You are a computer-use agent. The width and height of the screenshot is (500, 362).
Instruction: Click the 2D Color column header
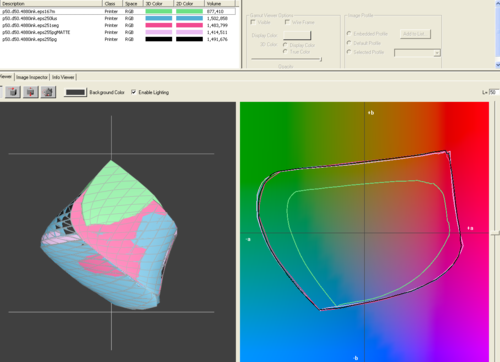pos(189,3)
